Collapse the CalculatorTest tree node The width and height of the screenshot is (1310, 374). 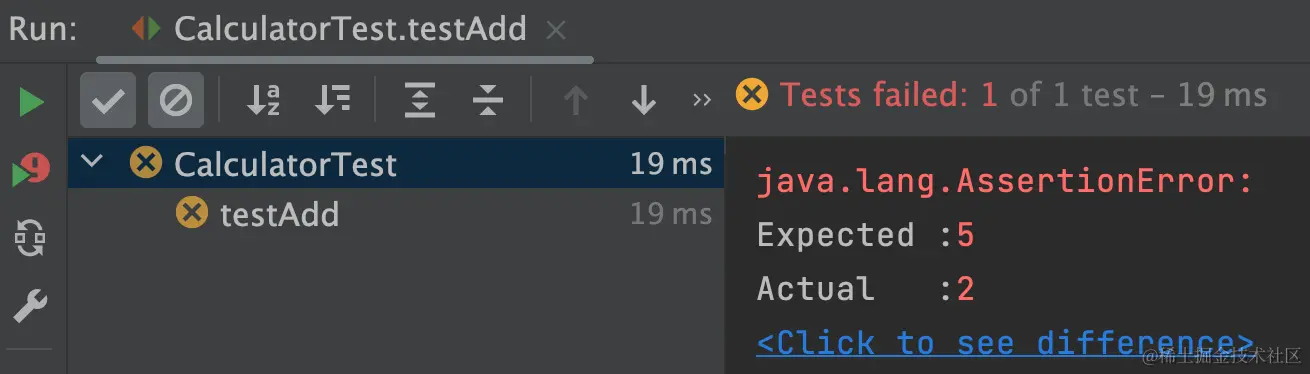point(93,162)
